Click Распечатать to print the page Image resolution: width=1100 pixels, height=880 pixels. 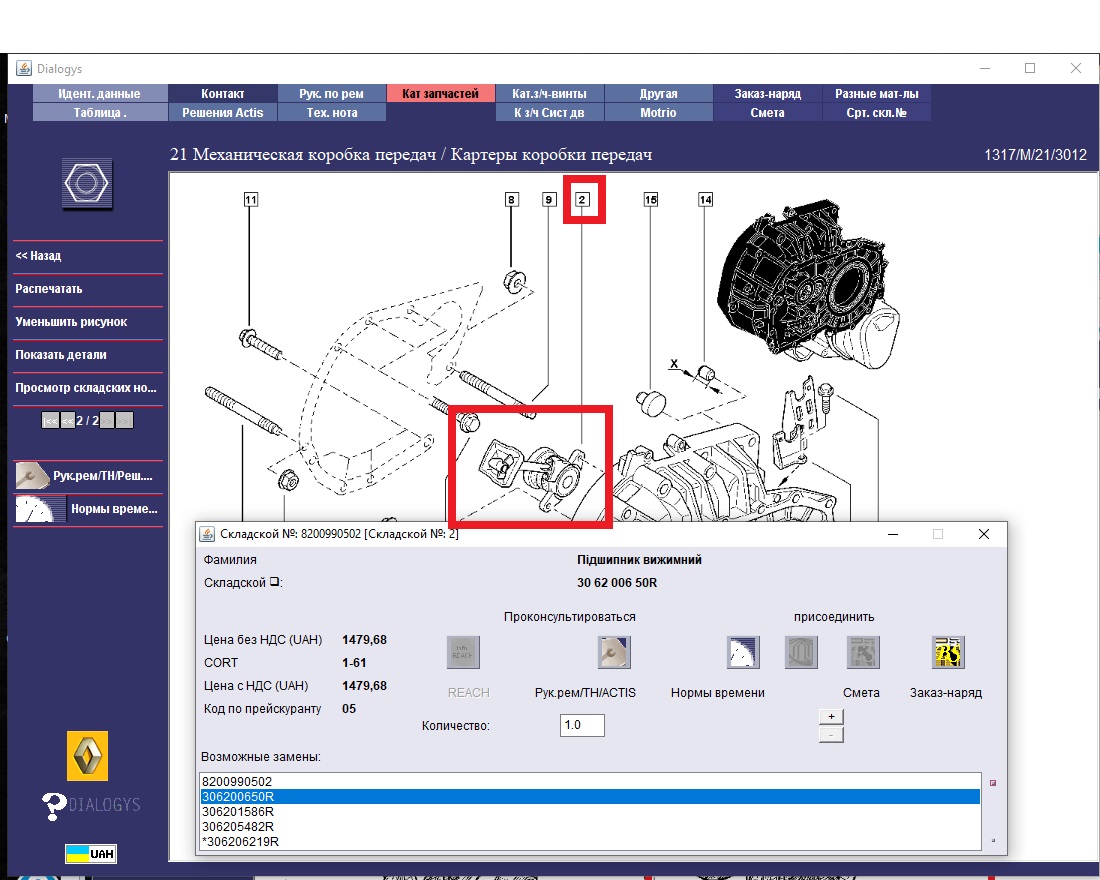pyautogui.click(x=88, y=289)
